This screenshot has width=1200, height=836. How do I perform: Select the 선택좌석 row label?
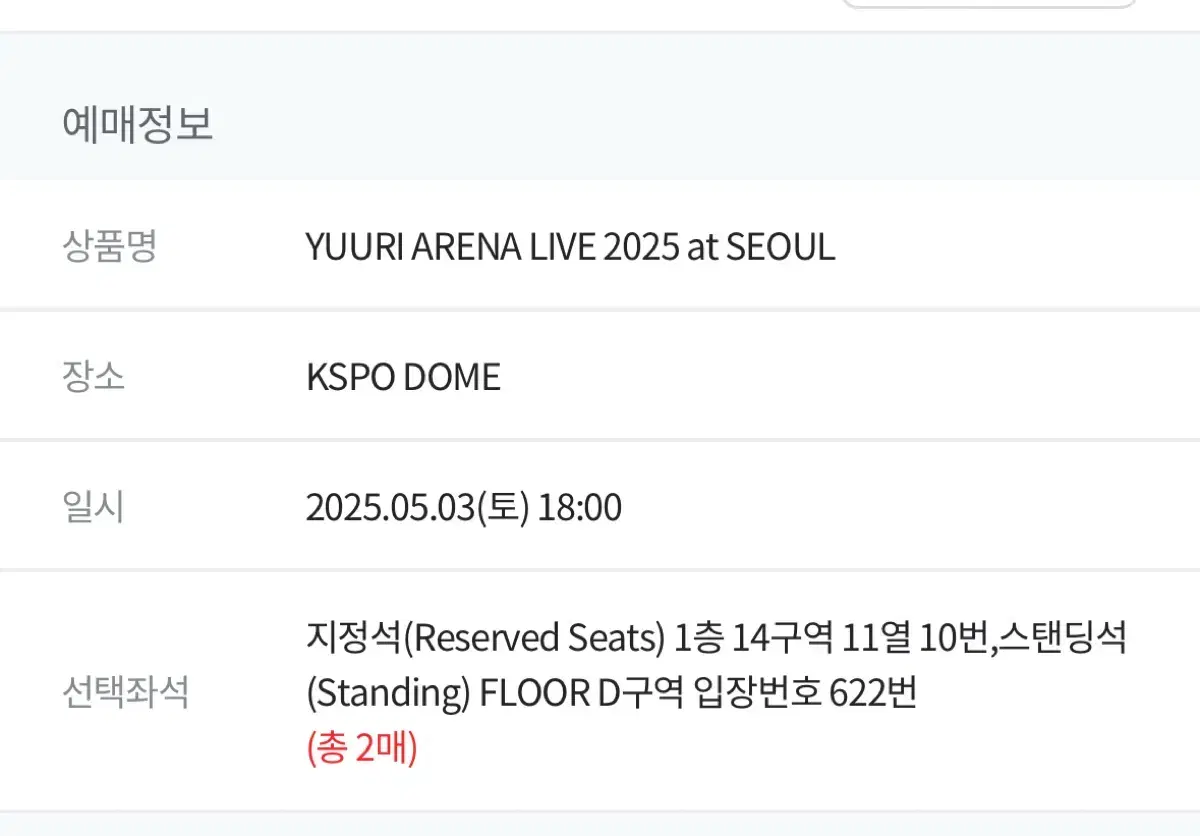(125, 692)
